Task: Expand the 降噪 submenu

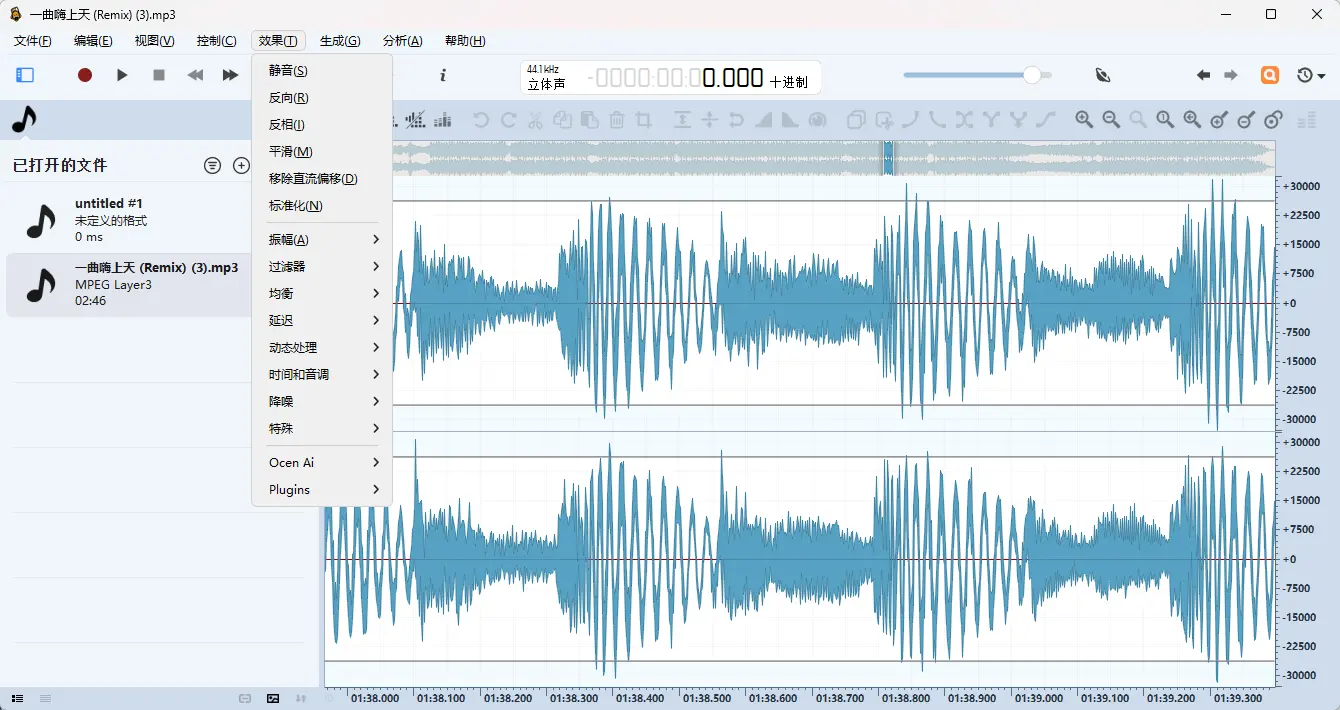Action: pos(322,402)
